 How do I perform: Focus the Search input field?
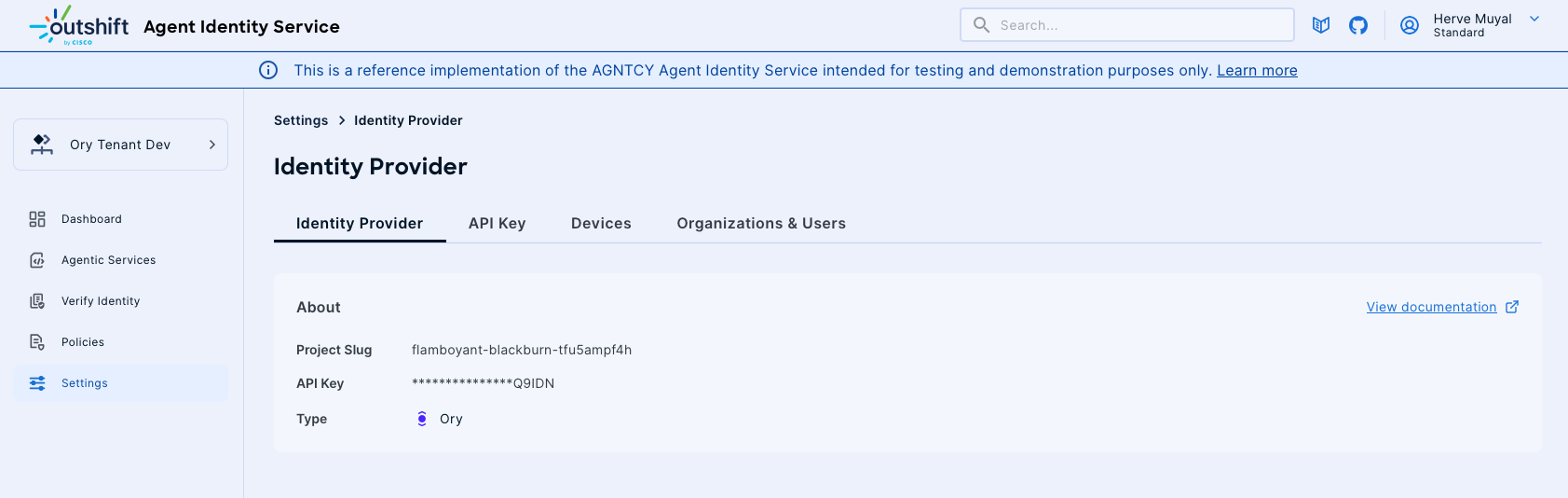tap(1127, 25)
